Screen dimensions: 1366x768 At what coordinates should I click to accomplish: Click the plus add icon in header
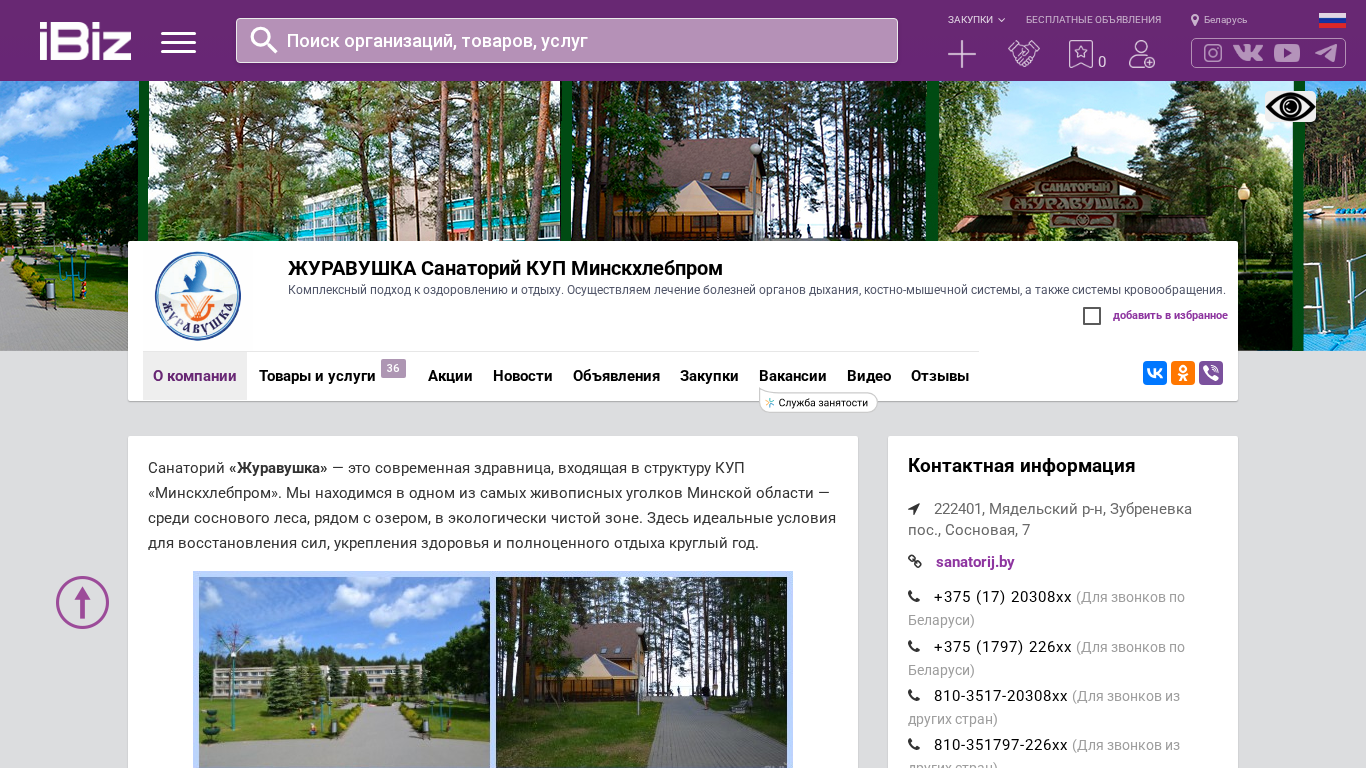[962, 54]
